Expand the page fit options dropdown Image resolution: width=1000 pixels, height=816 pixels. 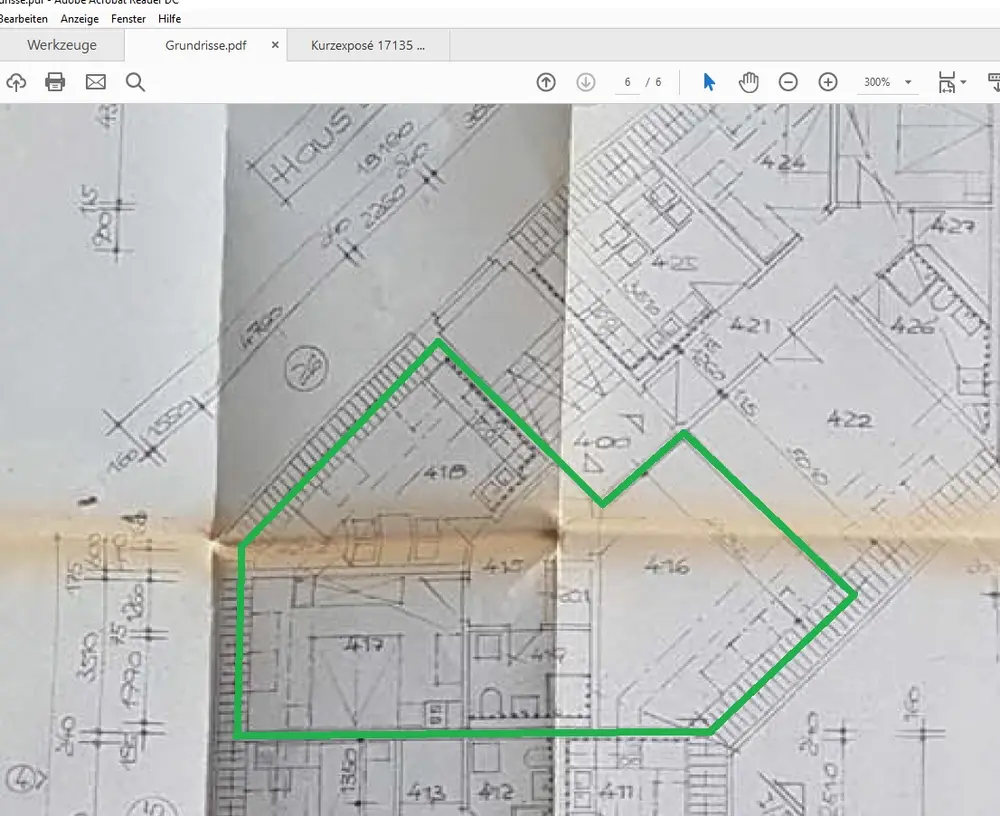(963, 83)
